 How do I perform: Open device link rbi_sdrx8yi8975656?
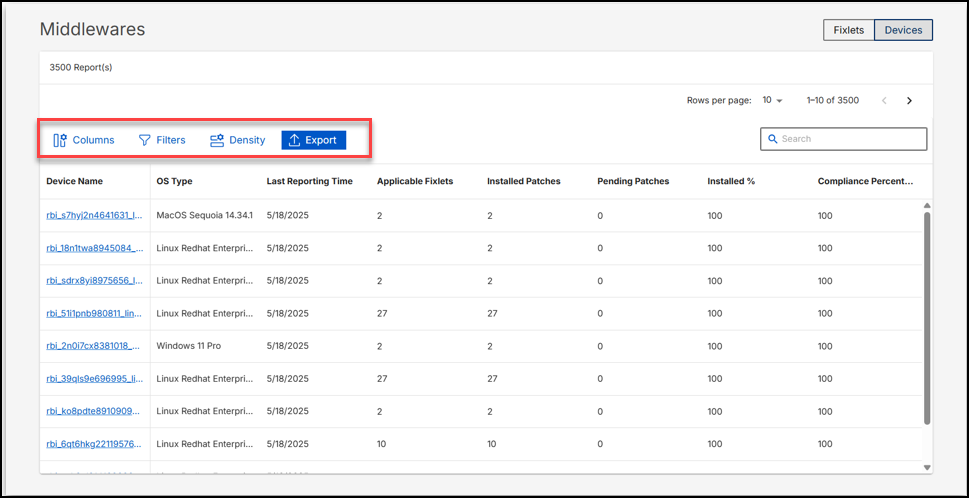click(x=95, y=281)
